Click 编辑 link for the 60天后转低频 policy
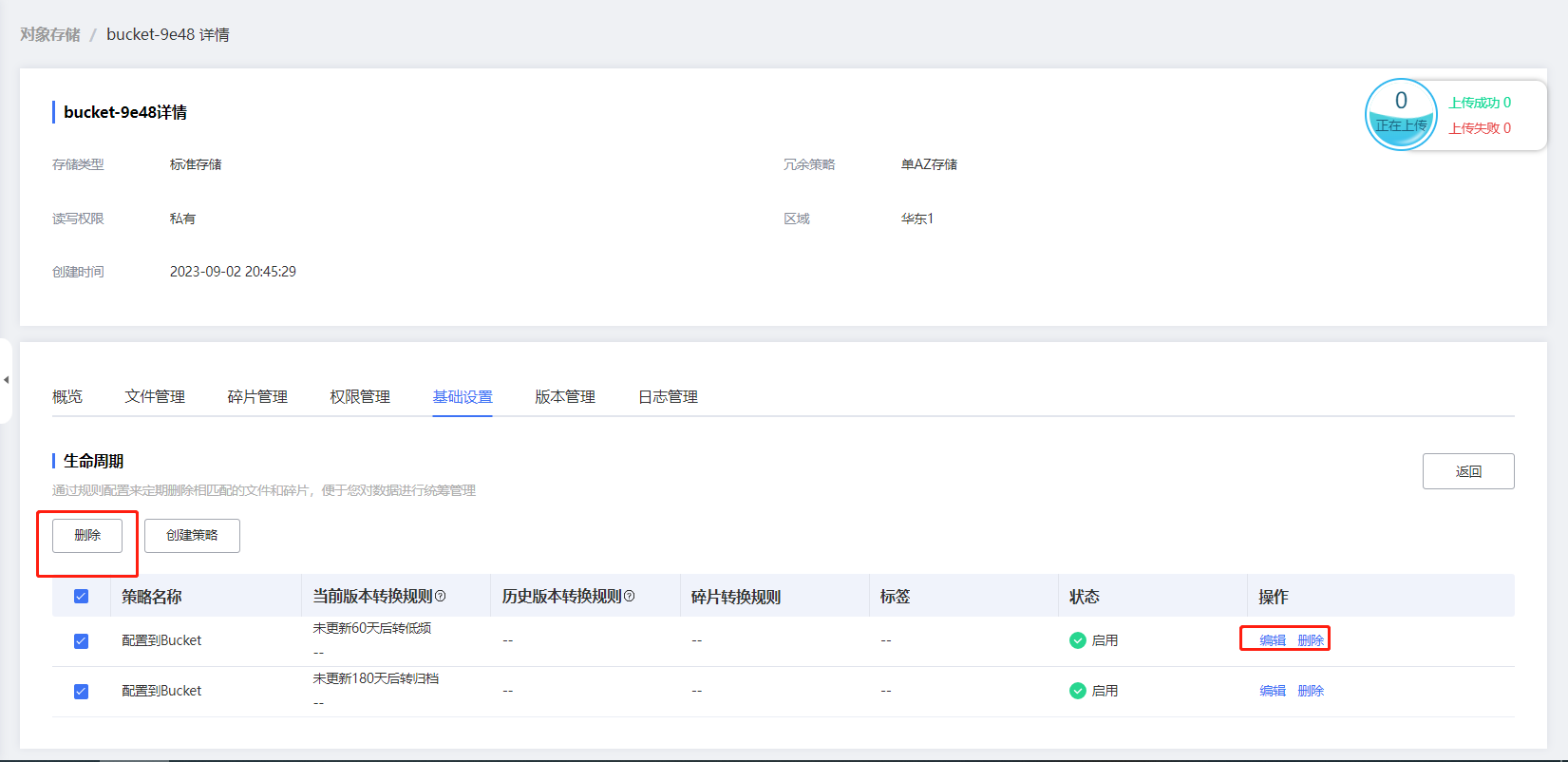 (x=1273, y=640)
